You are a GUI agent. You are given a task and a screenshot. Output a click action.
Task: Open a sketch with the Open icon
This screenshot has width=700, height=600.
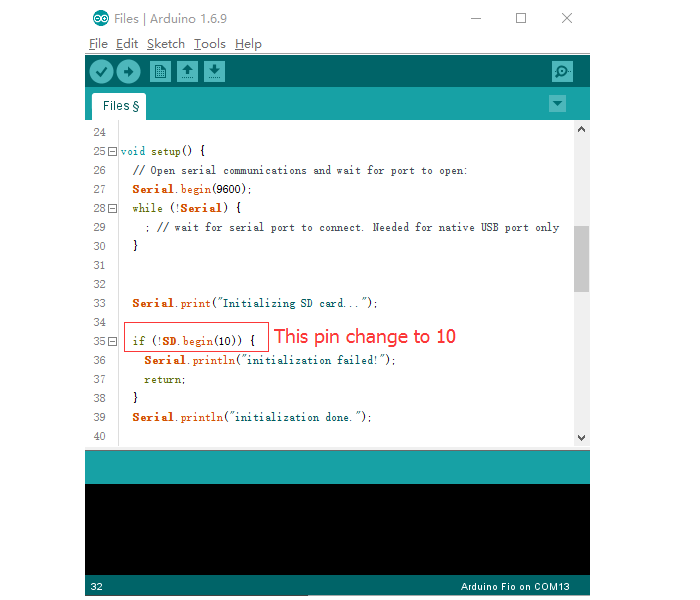point(188,71)
